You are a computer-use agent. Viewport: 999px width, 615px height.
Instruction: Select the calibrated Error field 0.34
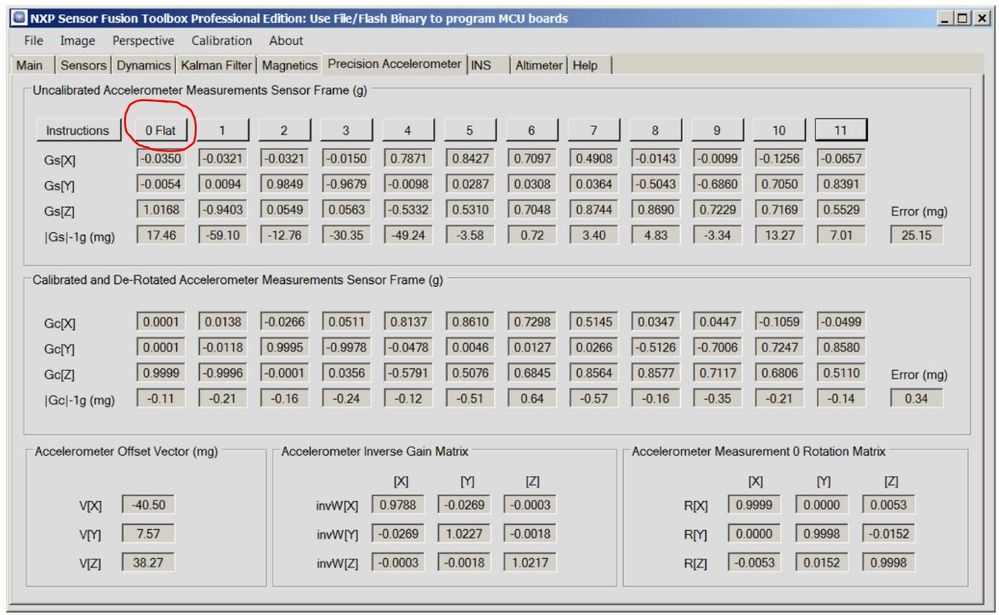pyautogui.click(x=916, y=398)
